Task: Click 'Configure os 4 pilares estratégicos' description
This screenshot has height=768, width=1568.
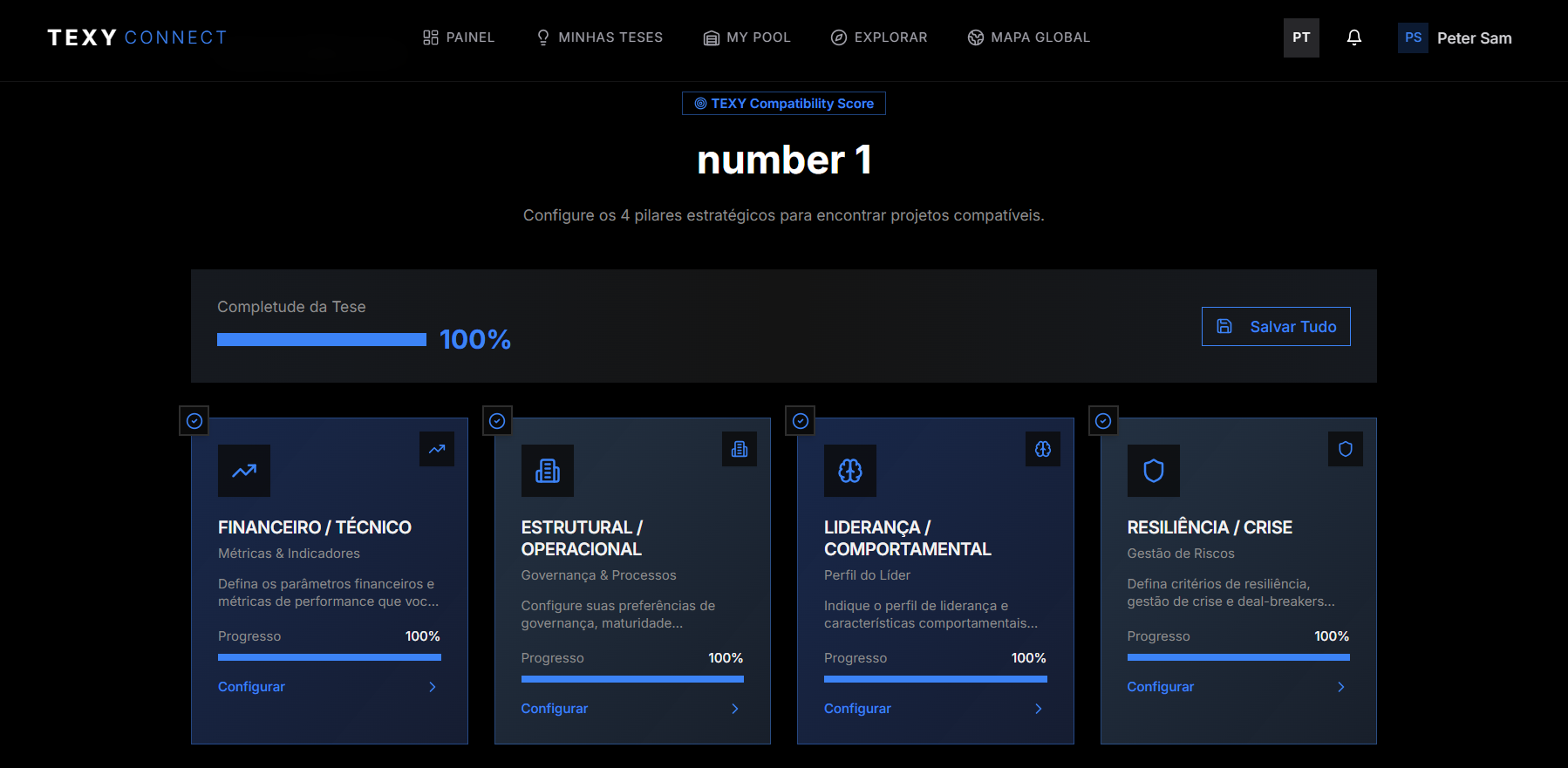Action: coord(784,215)
